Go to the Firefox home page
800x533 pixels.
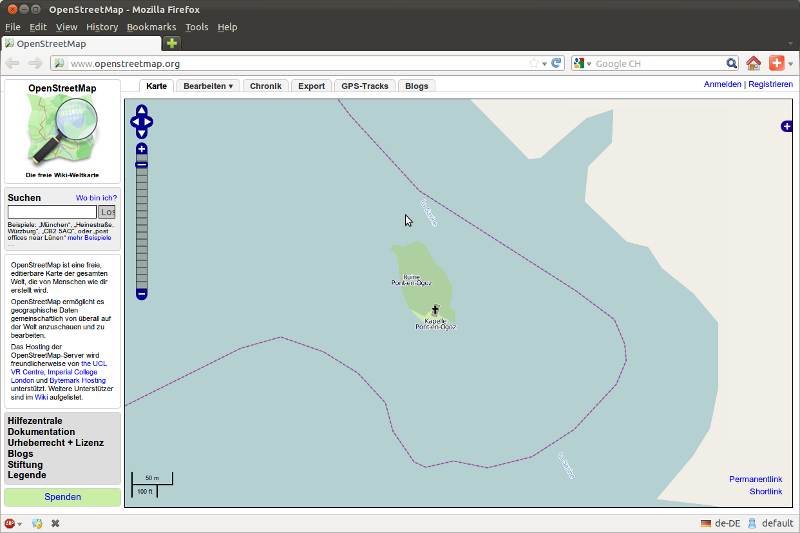754,63
